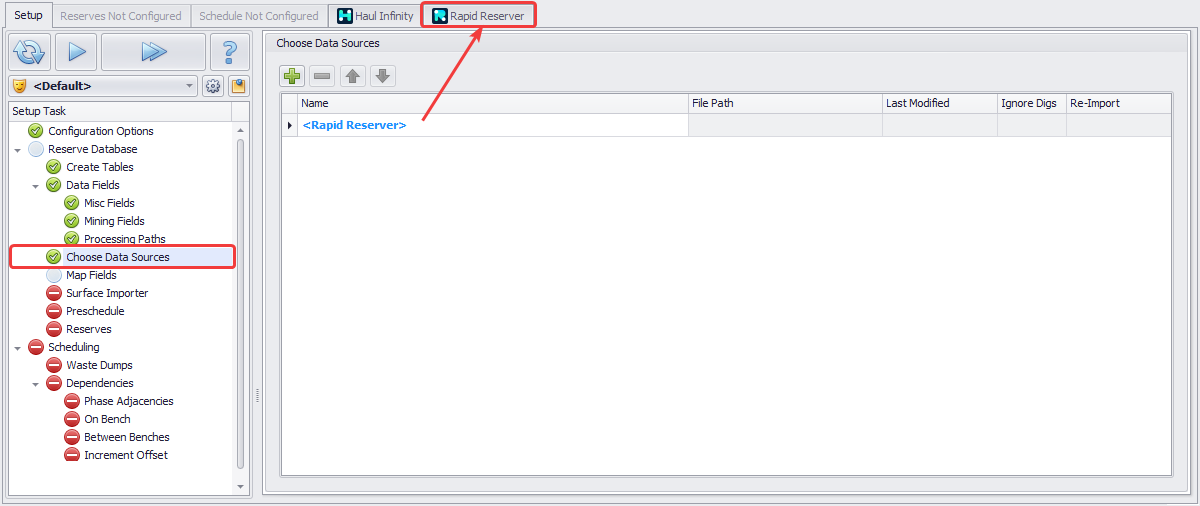Select the Map Fields task
The height and width of the screenshot is (506, 1200).
point(91,275)
